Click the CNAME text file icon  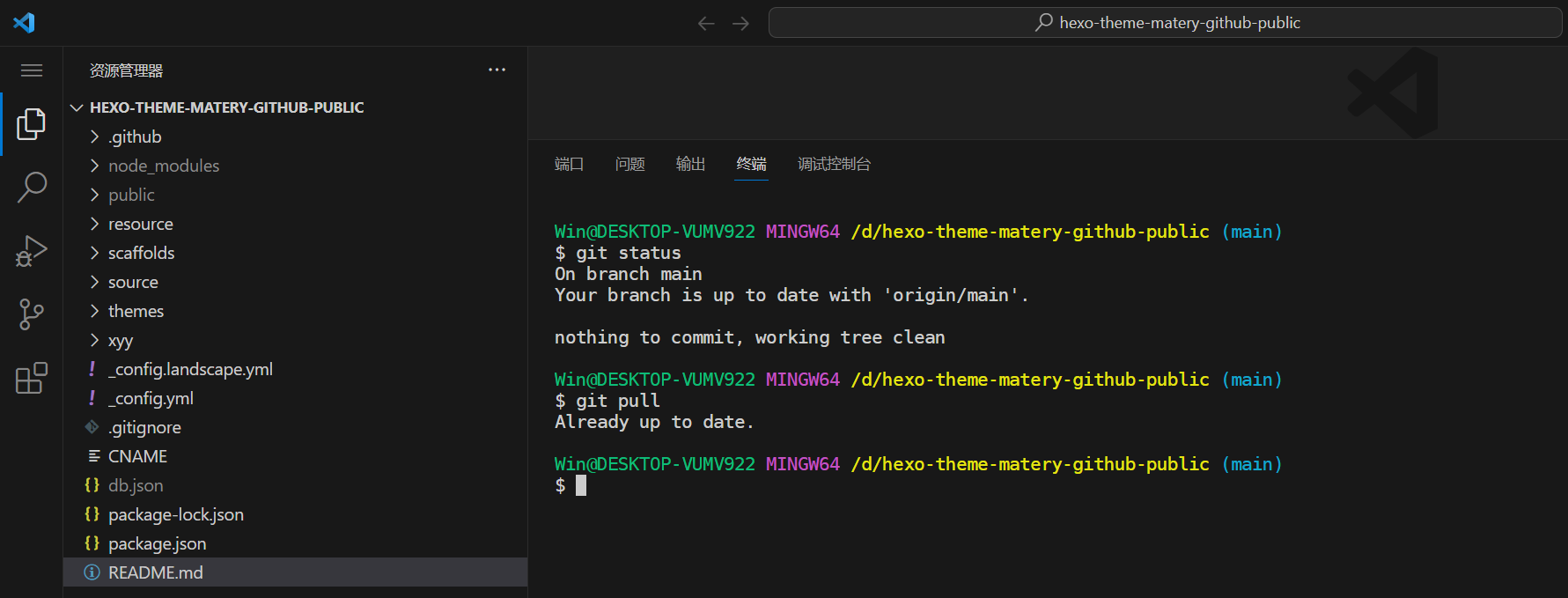click(x=94, y=455)
